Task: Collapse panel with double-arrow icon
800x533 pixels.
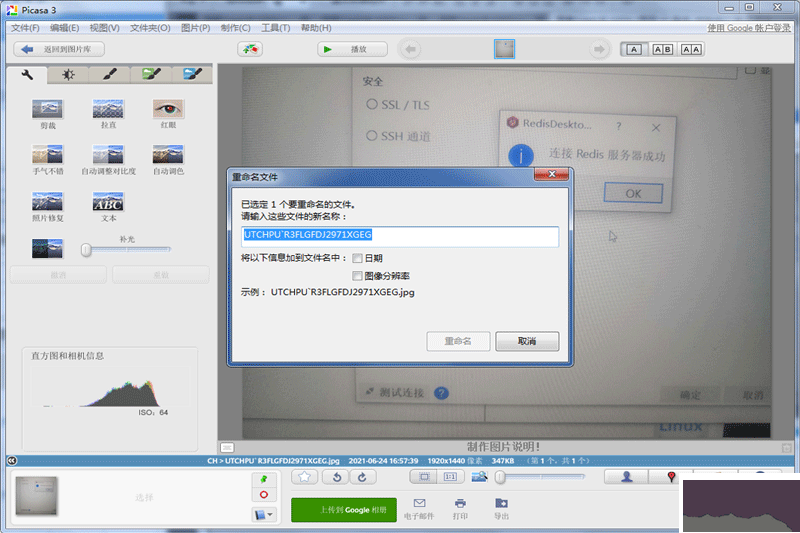Action: pyautogui.click(x=12, y=461)
